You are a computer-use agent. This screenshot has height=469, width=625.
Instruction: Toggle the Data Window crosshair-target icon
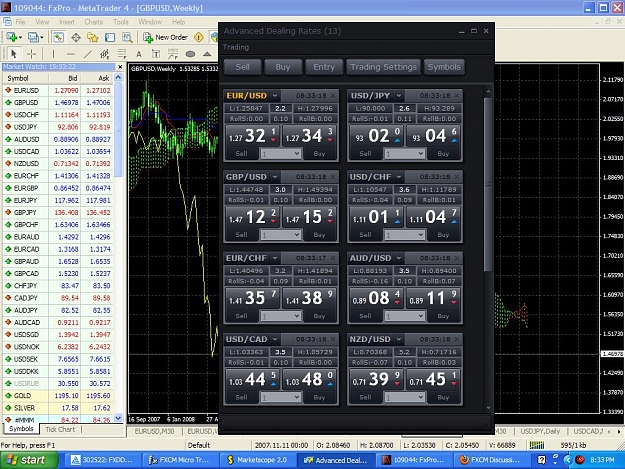[76, 37]
